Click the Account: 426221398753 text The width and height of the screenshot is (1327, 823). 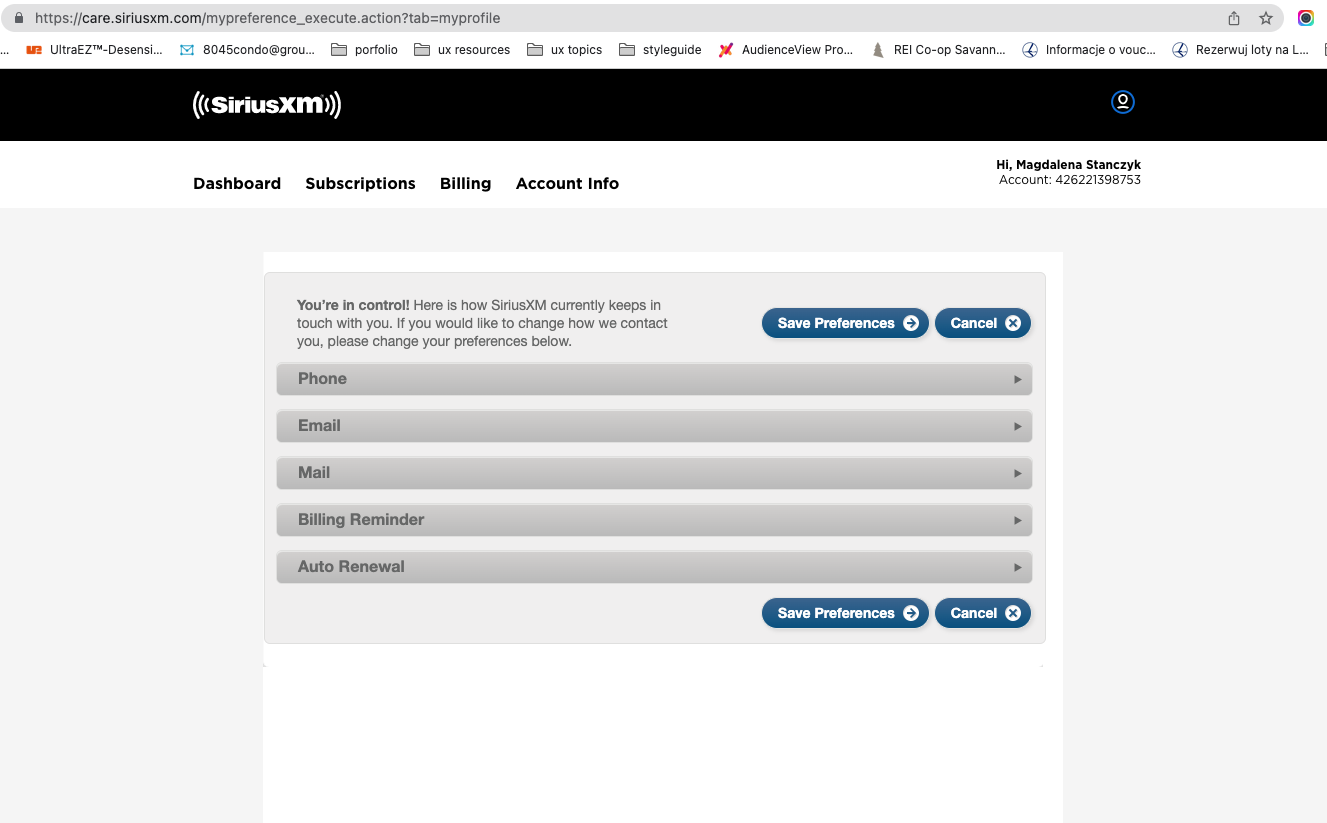pos(1070,180)
